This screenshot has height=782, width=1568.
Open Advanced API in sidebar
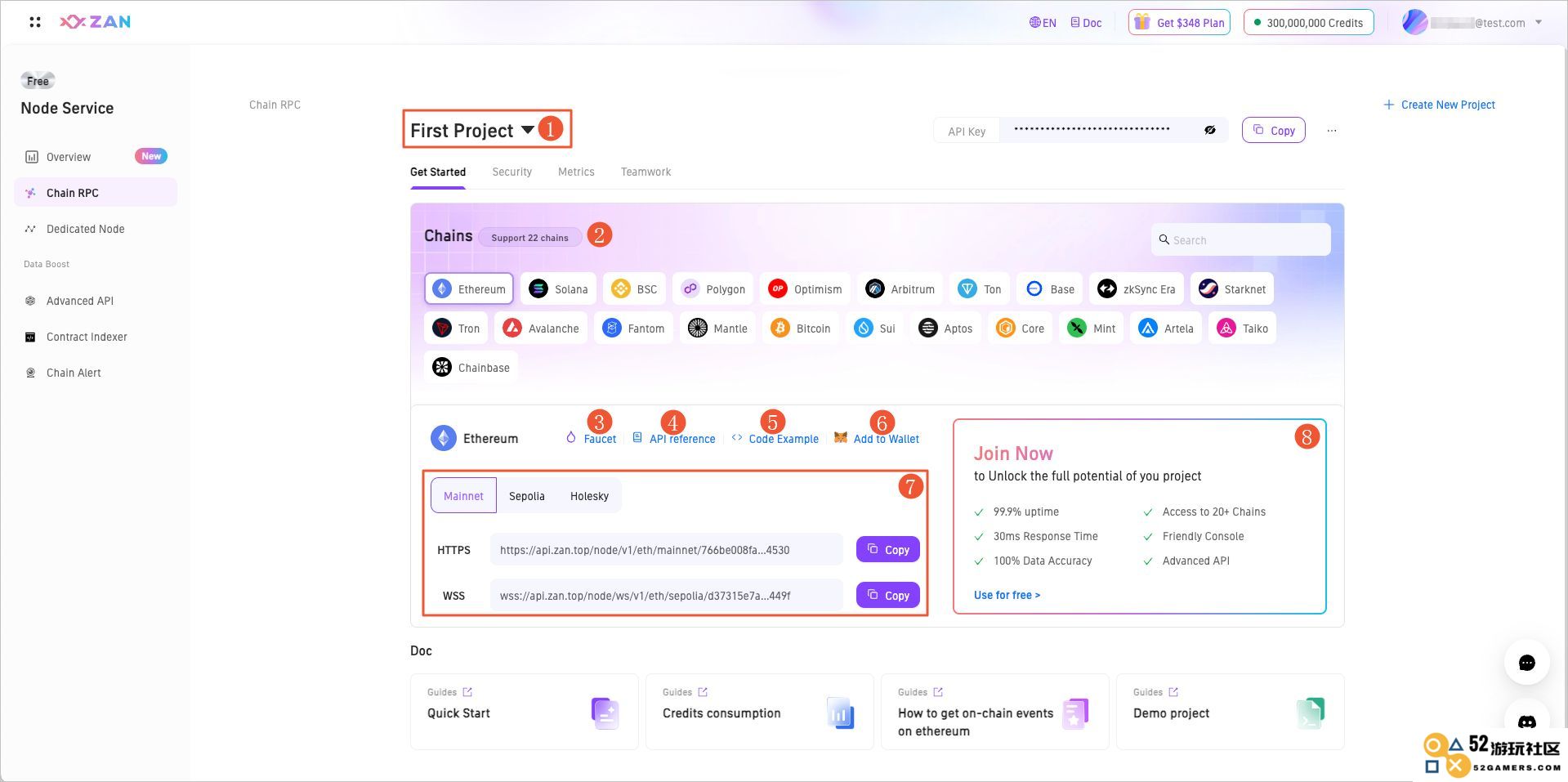(96, 301)
